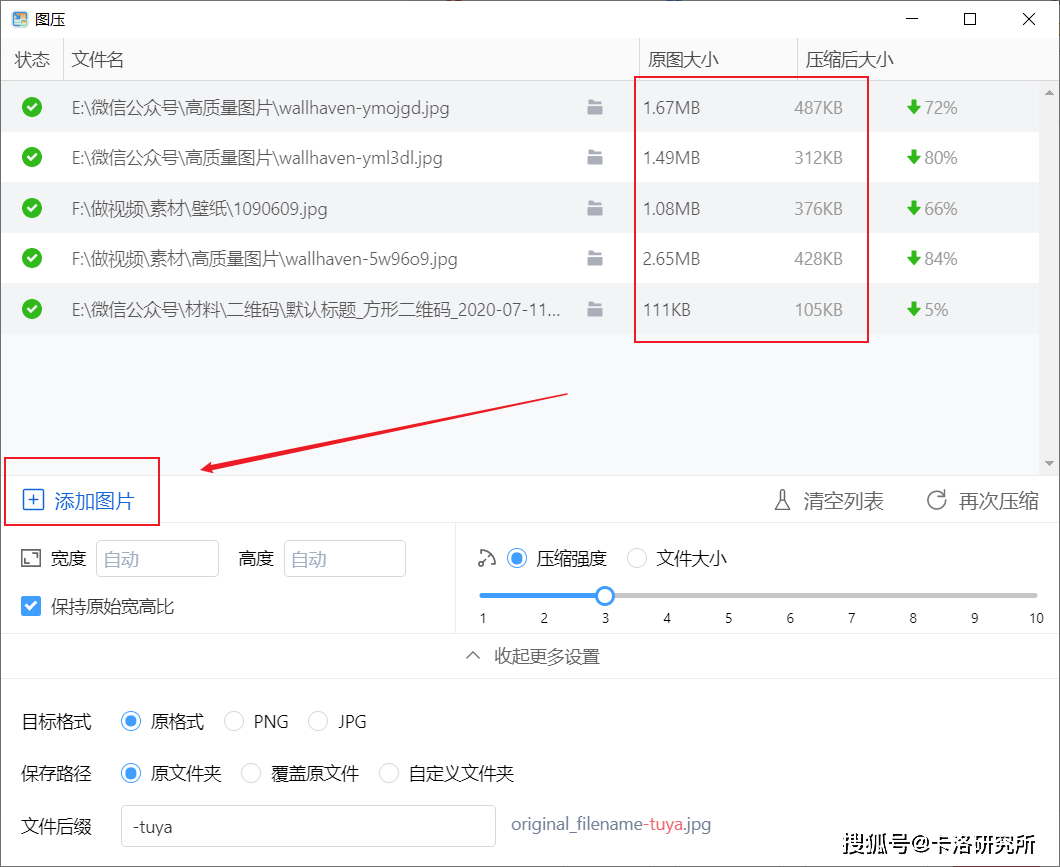Viewport: 1060px width, 867px height.
Task: Click the 压缩后大小 column header
Action: (850, 59)
